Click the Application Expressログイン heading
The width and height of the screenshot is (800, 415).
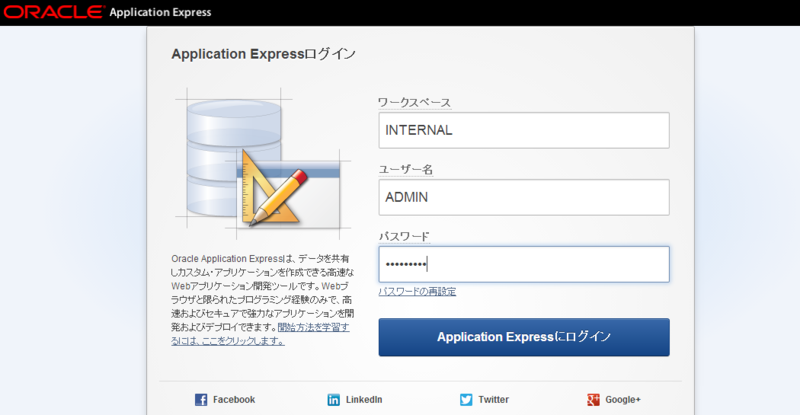click(263, 54)
